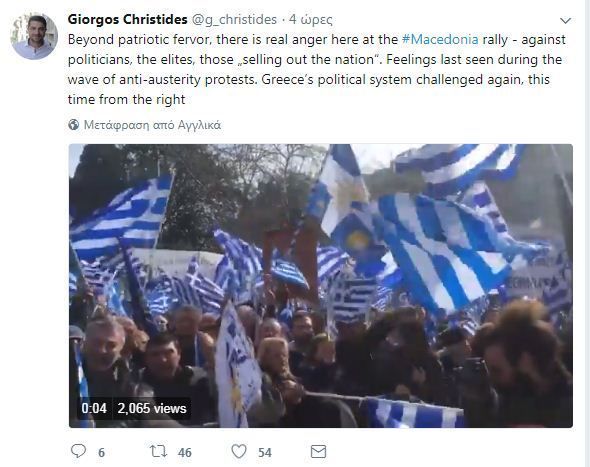This screenshot has width=590, height=467.
Task: Open the @g_christides handle
Action: pos(234,20)
